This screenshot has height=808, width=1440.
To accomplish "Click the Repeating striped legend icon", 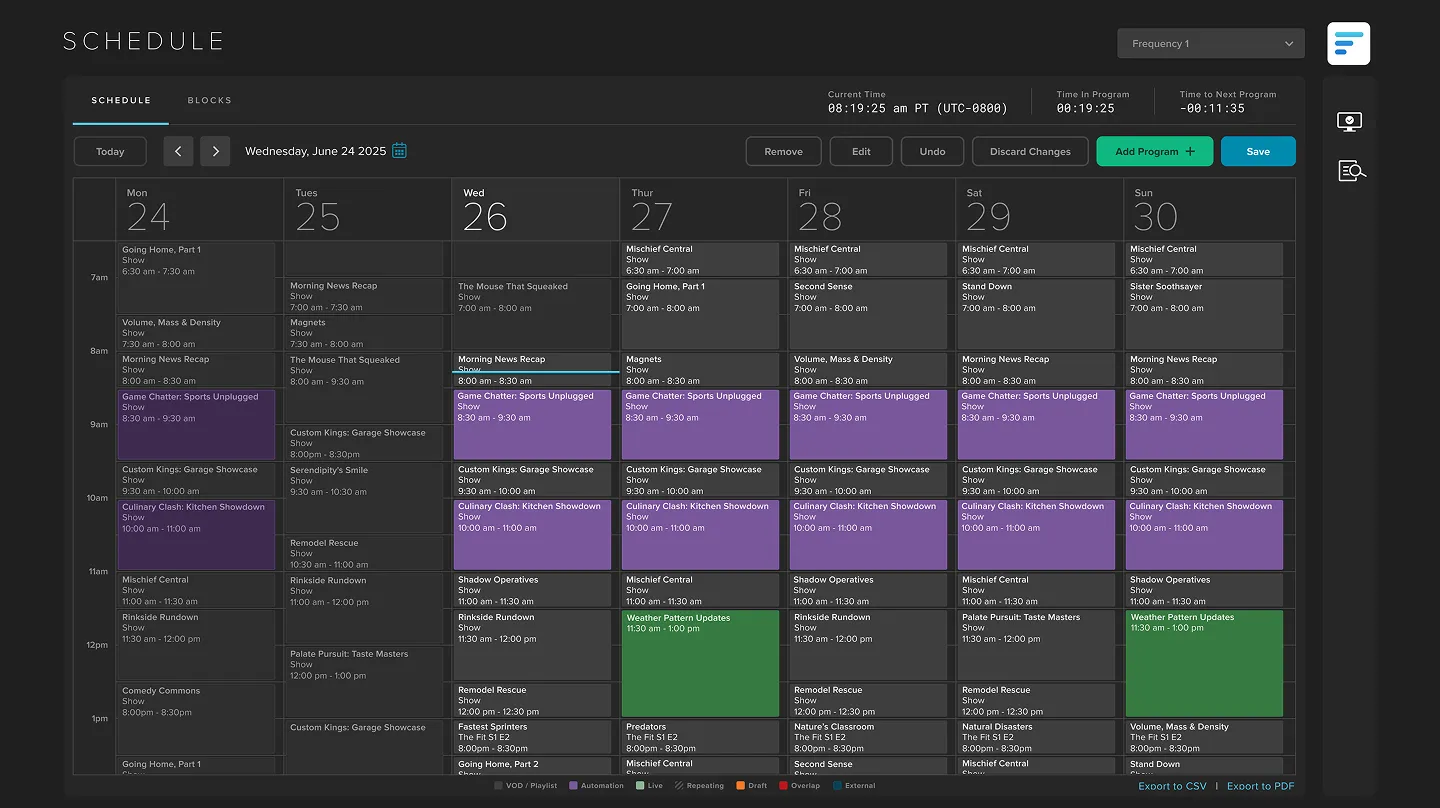I will 678,786.
